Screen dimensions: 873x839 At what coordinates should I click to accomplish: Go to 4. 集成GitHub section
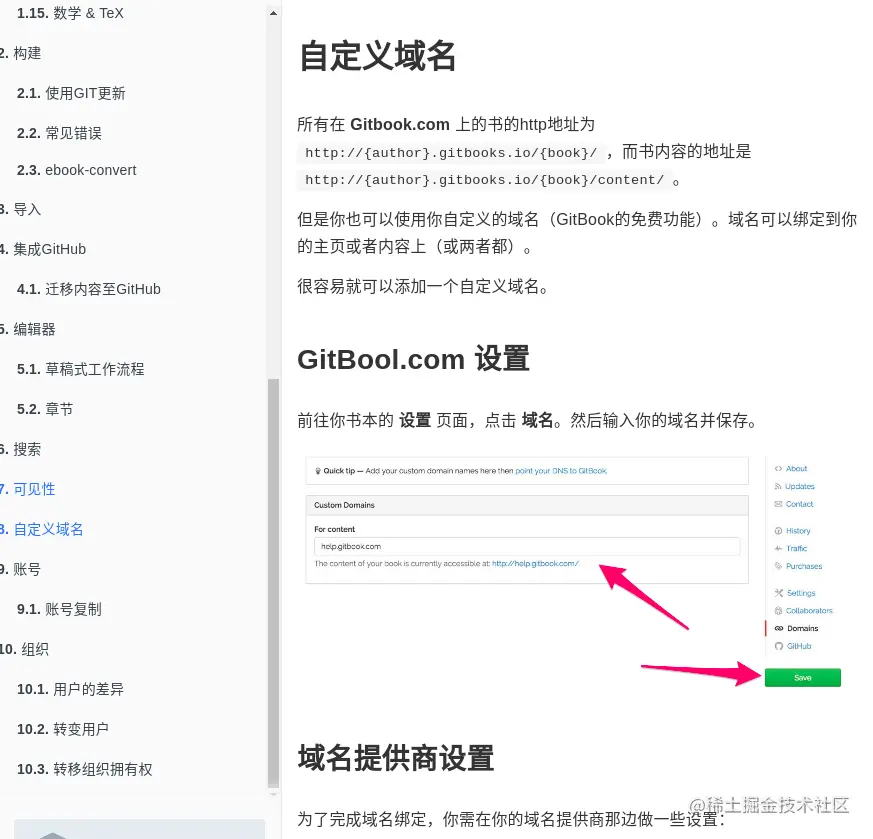[43, 249]
